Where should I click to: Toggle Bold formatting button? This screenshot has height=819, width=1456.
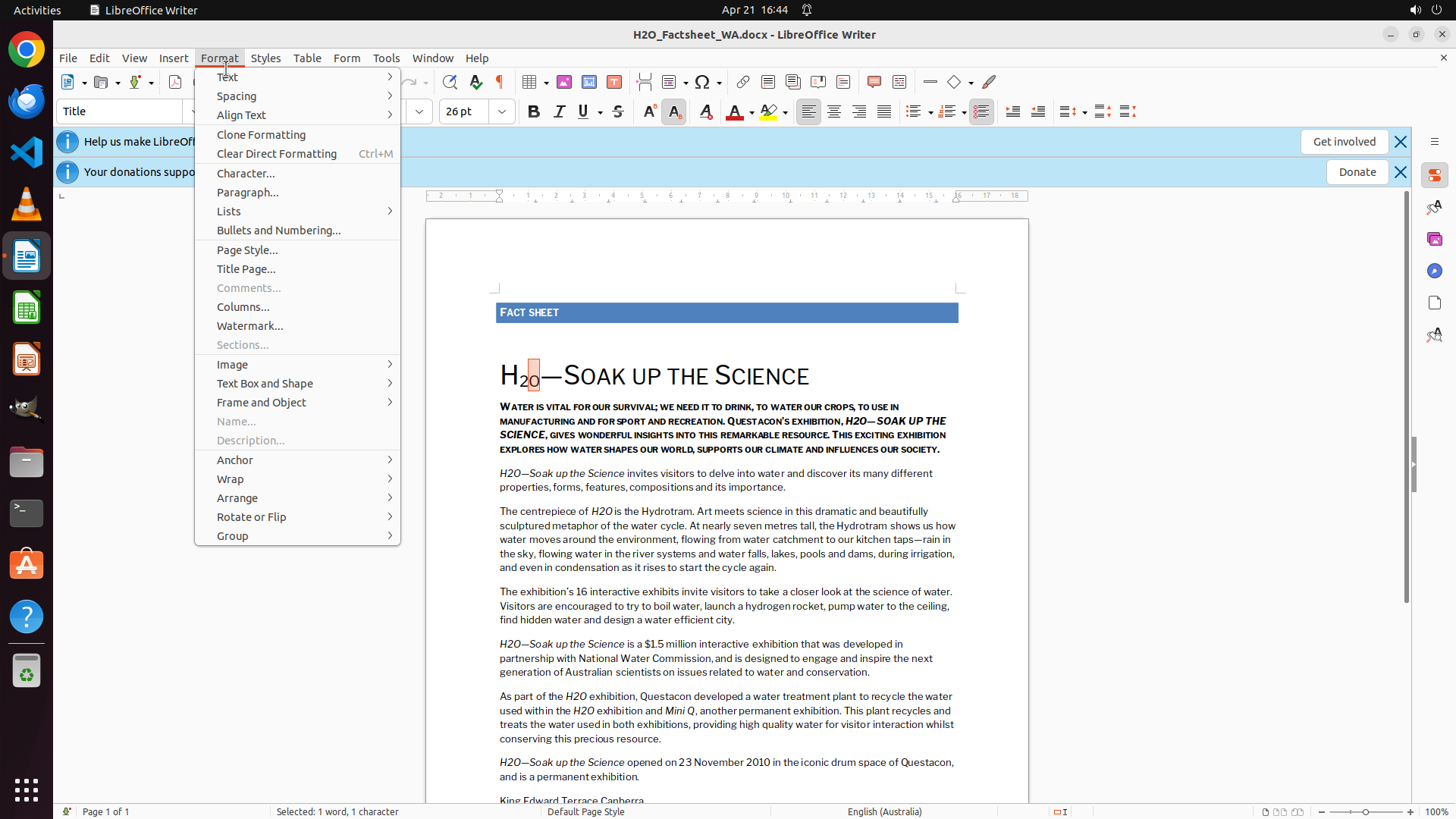click(534, 111)
